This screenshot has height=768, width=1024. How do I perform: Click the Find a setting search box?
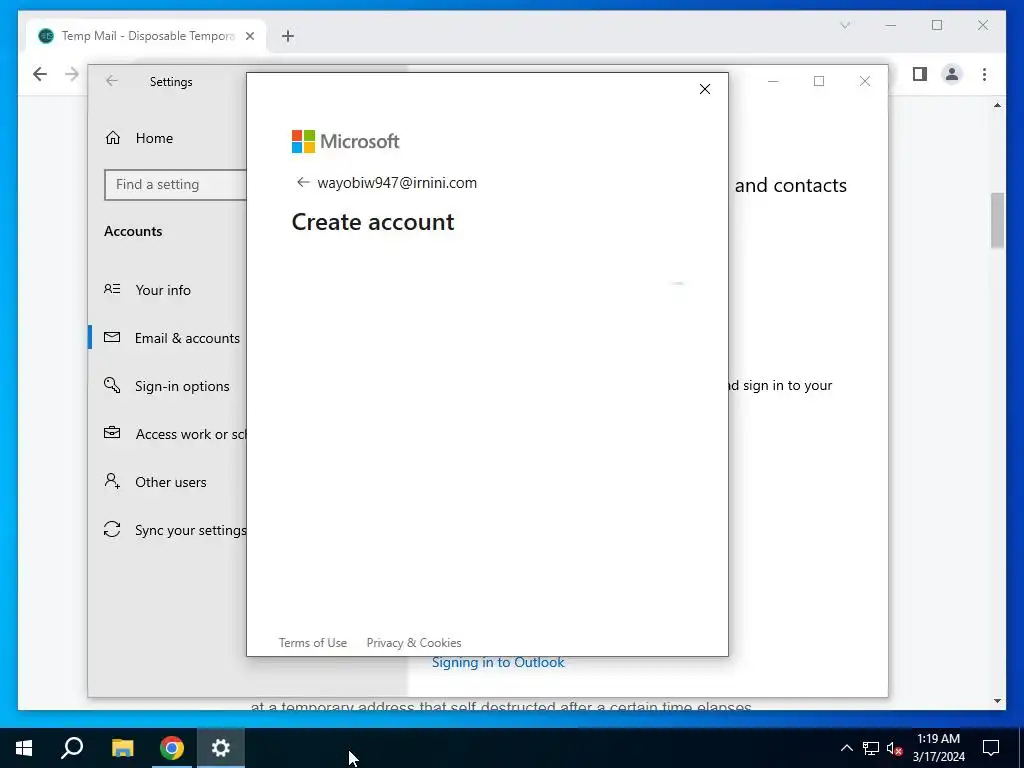coord(175,185)
